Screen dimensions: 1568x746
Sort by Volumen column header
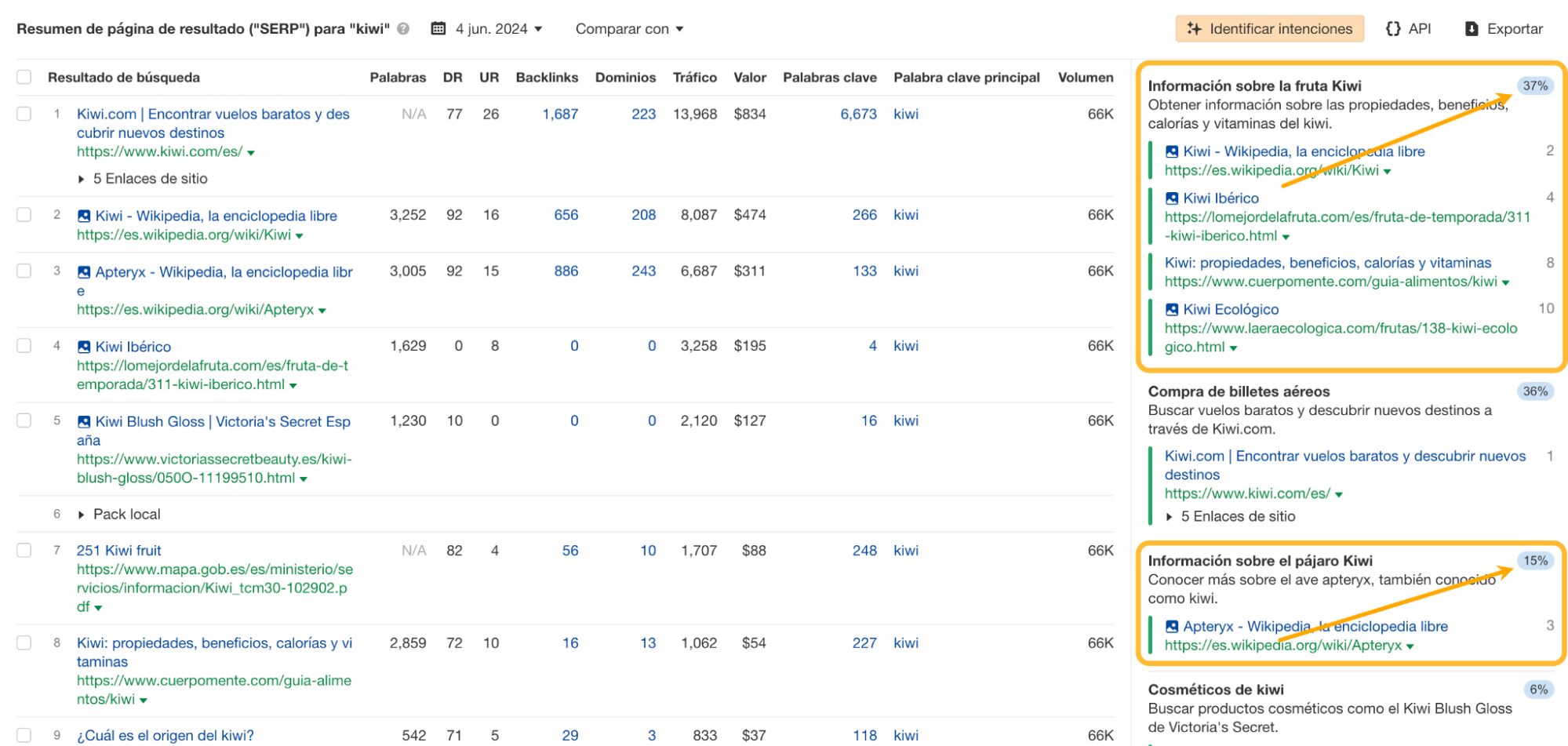click(x=1086, y=78)
